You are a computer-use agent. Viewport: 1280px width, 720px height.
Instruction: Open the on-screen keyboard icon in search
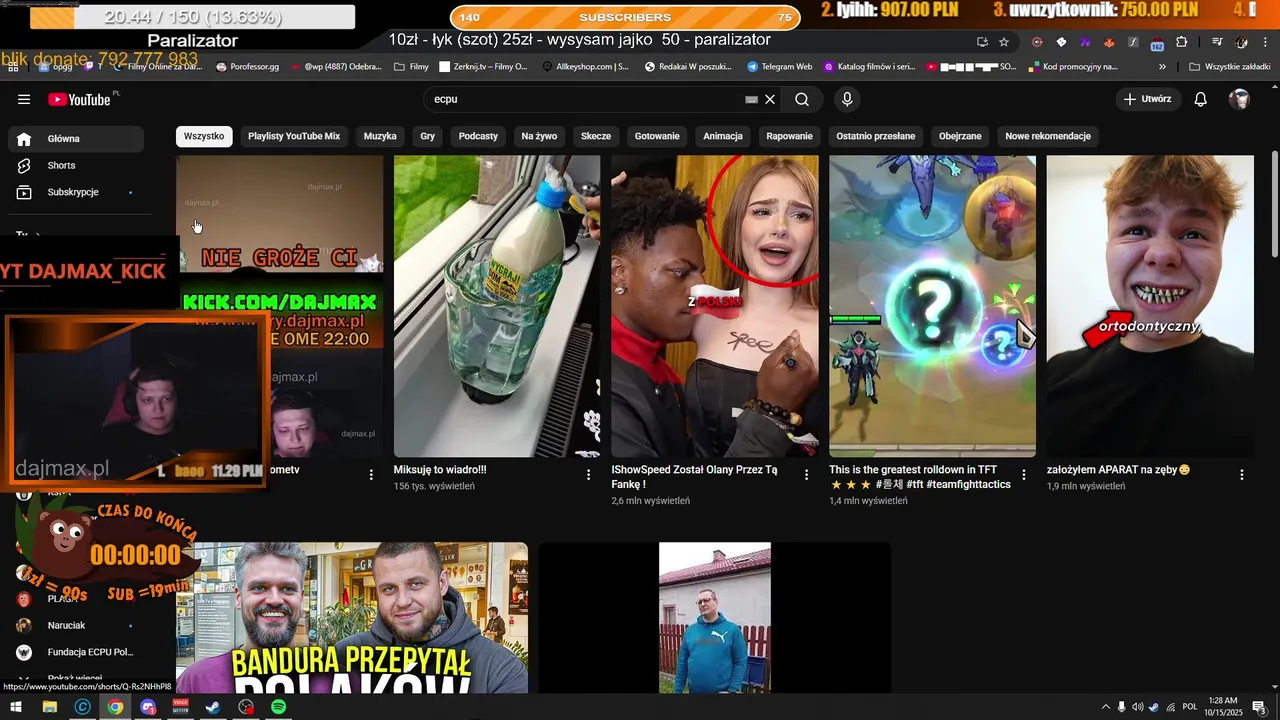[x=752, y=99]
